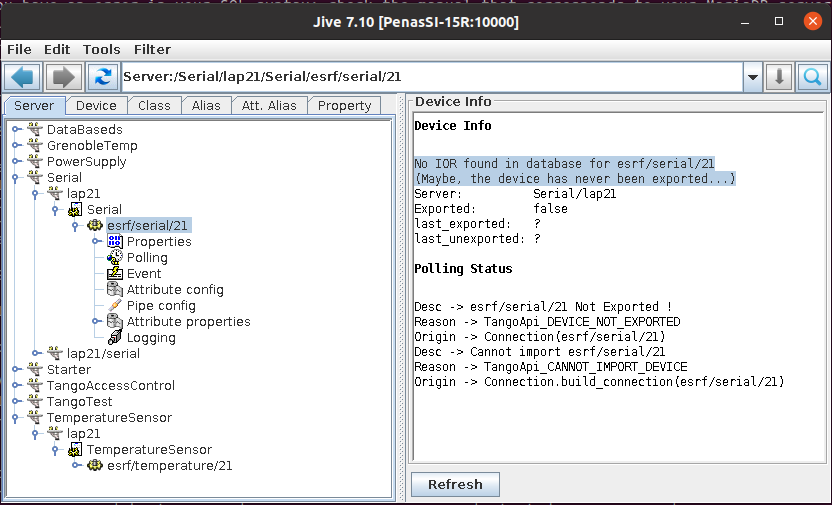Click the Polling clock icon
Screen dimensions: 832x505
coord(115,257)
